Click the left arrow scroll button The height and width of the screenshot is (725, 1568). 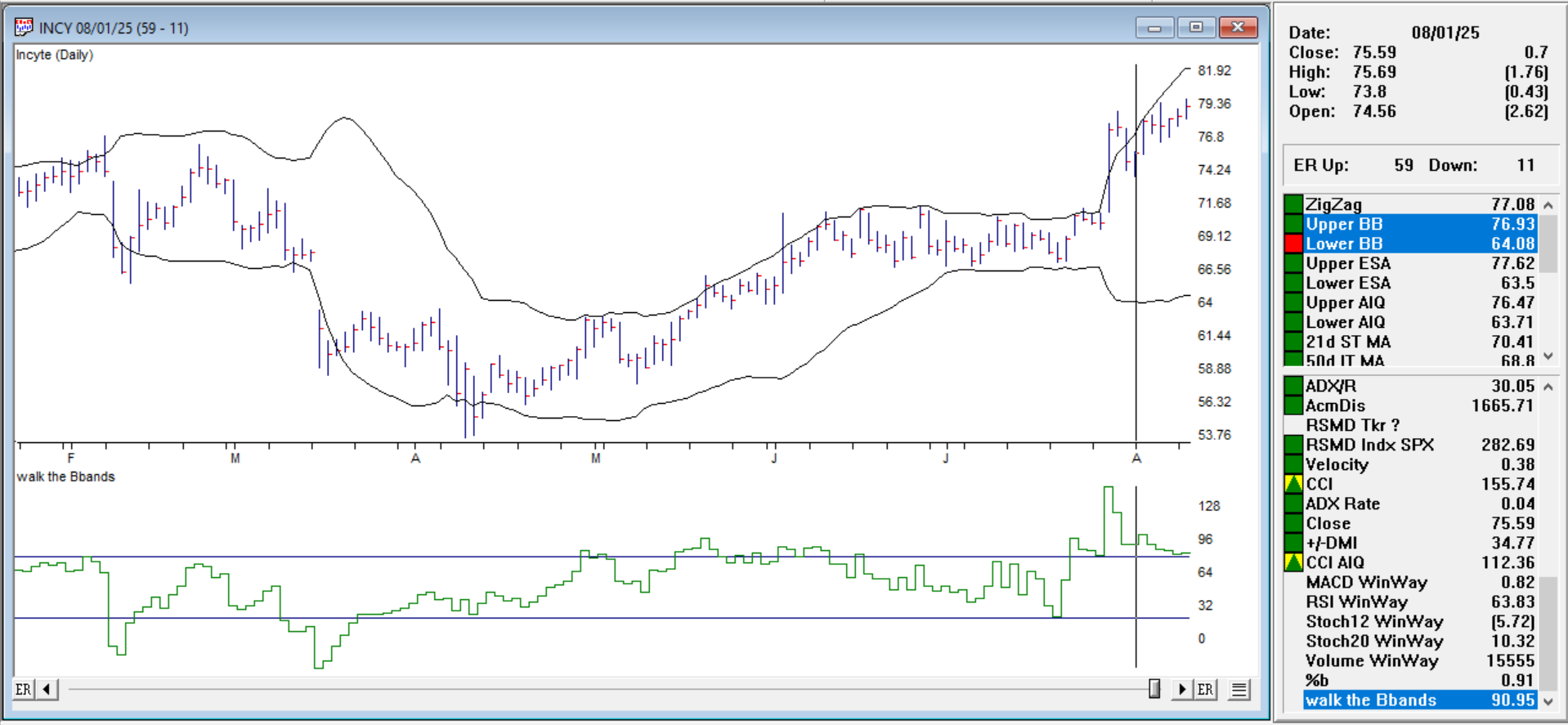(x=47, y=689)
